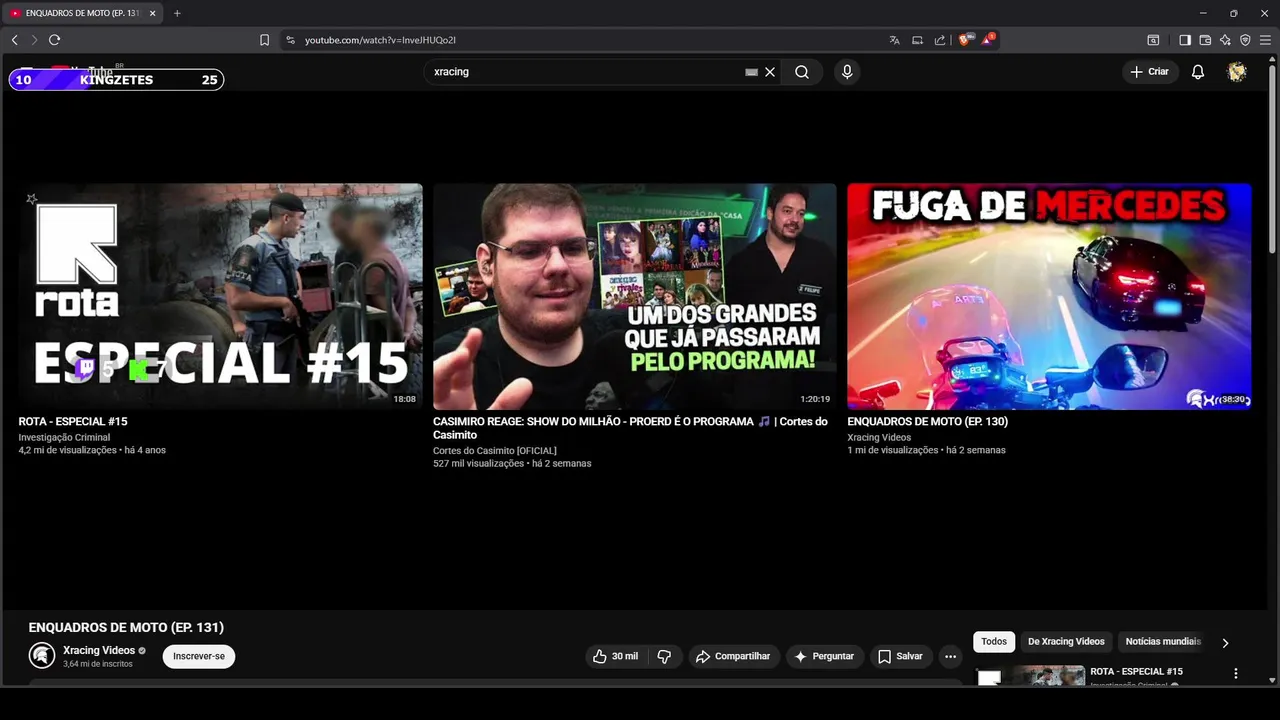1280x720 pixels.
Task: Open Cortes do Casimito [OFICIAL] channel
Action: coord(495,451)
